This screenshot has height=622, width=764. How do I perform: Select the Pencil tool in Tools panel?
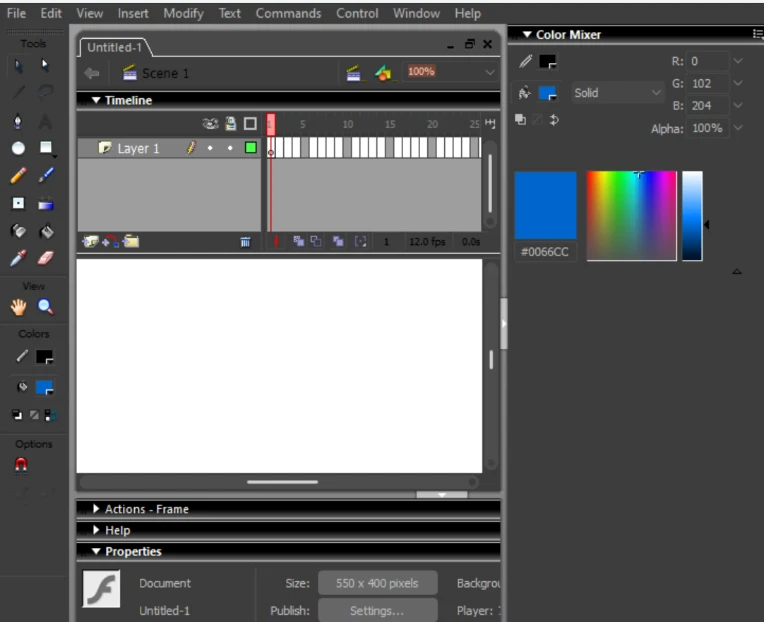point(18,176)
